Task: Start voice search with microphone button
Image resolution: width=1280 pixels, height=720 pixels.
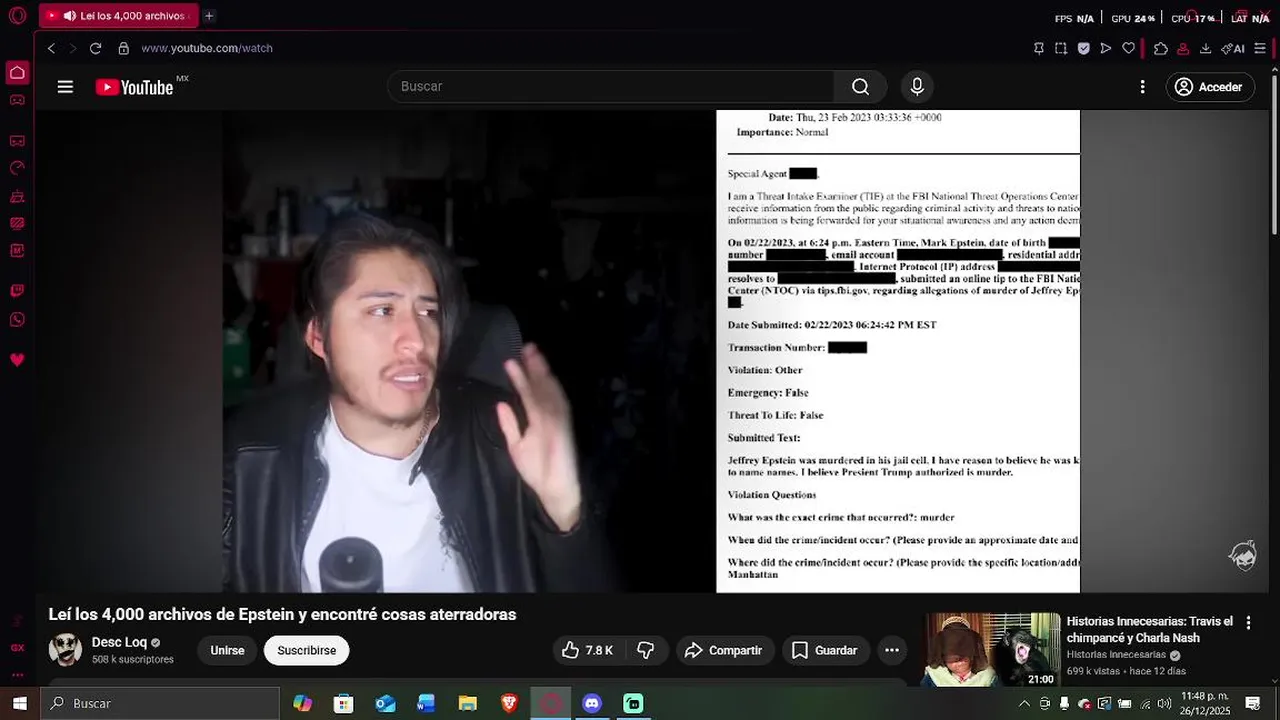Action: pos(917,87)
